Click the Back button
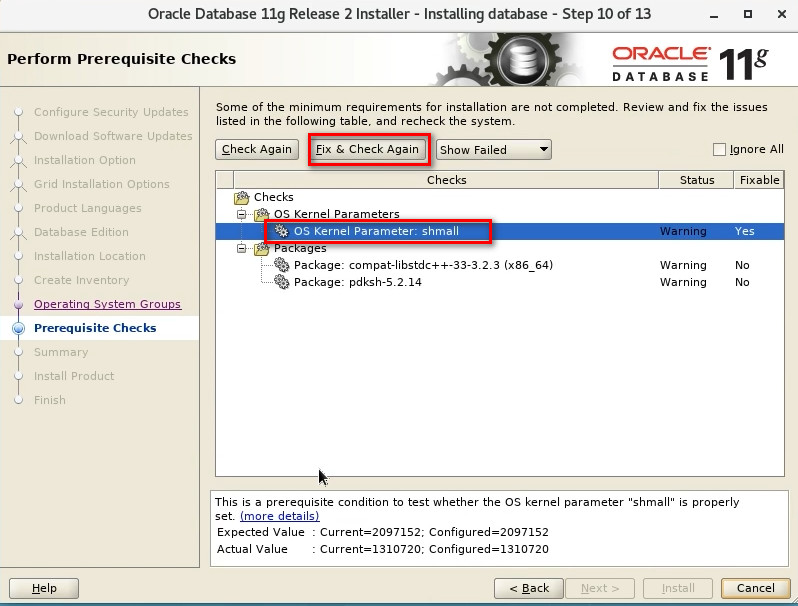Screen dimensions: 798x606 pyautogui.click(x=530, y=588)
